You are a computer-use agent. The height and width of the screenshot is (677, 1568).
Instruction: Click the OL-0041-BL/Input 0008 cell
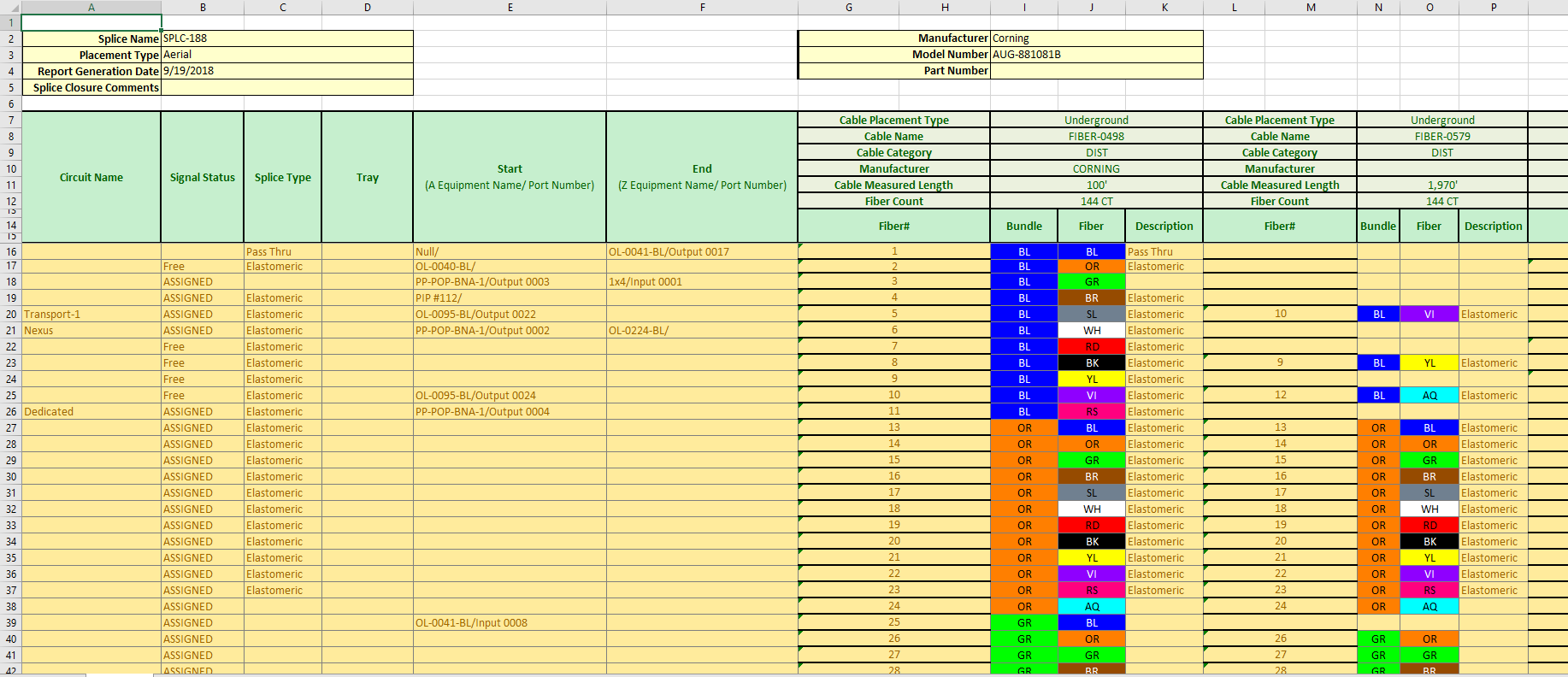point(509,623)
